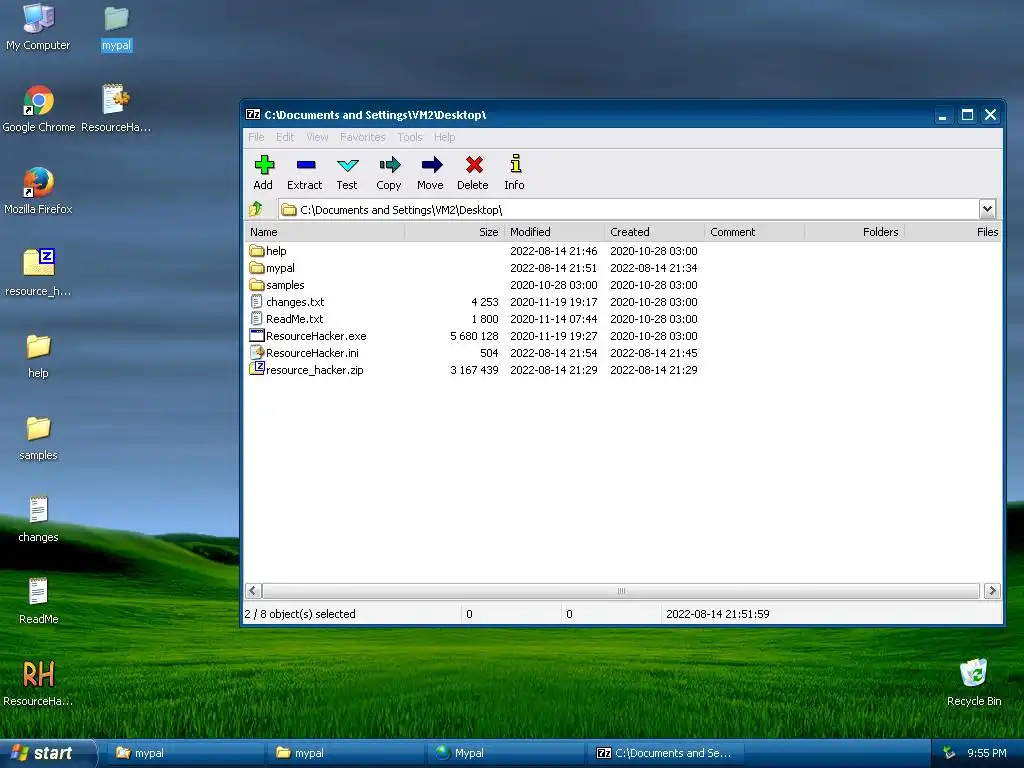
Task: Select the ReadMe text file on desktop
Action: point(38,601)
